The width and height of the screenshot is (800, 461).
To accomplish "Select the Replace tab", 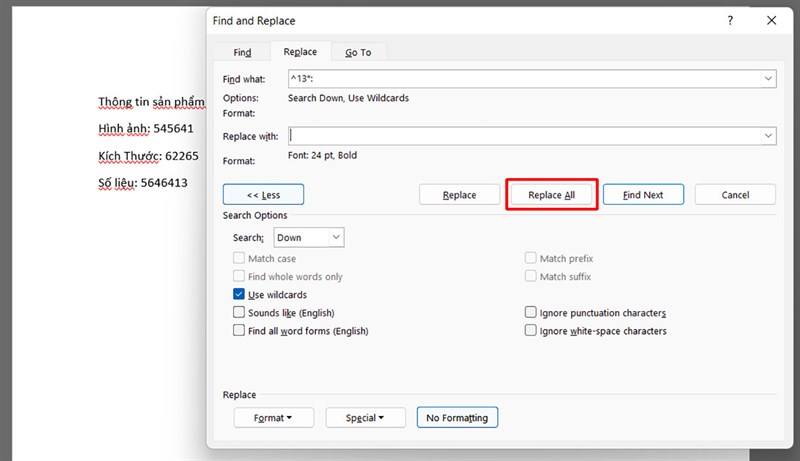I will pos(300,52).
